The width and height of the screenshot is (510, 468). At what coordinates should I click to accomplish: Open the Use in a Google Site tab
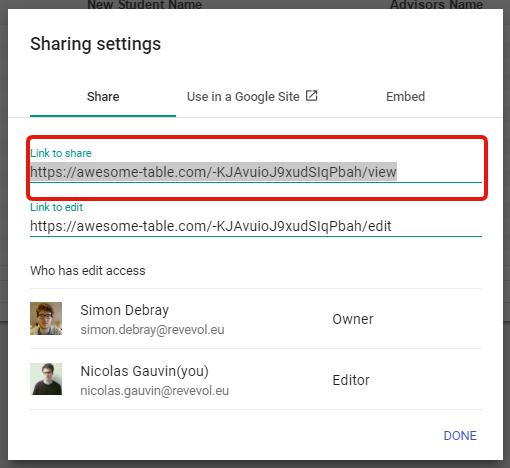point(252,97)
